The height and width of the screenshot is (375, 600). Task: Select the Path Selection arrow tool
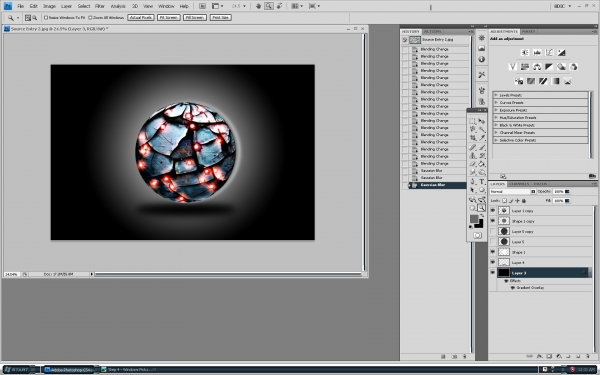(x=473, y=190)
